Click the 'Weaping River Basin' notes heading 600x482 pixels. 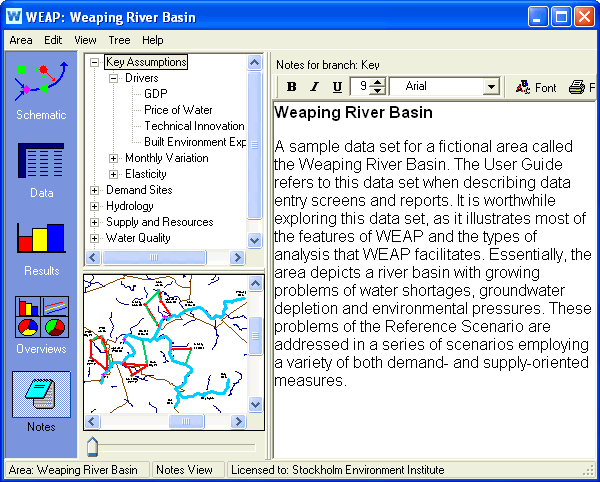pyautogui.click(x=354, y=112)
